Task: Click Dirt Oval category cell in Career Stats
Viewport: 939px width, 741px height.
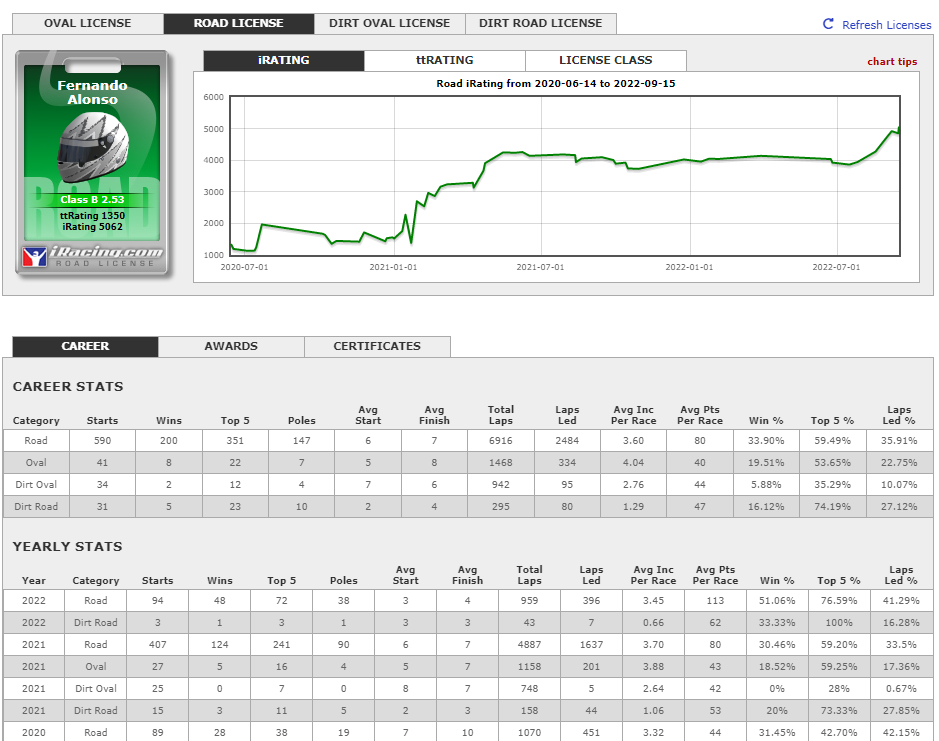Action: click(x=36, y=485)
